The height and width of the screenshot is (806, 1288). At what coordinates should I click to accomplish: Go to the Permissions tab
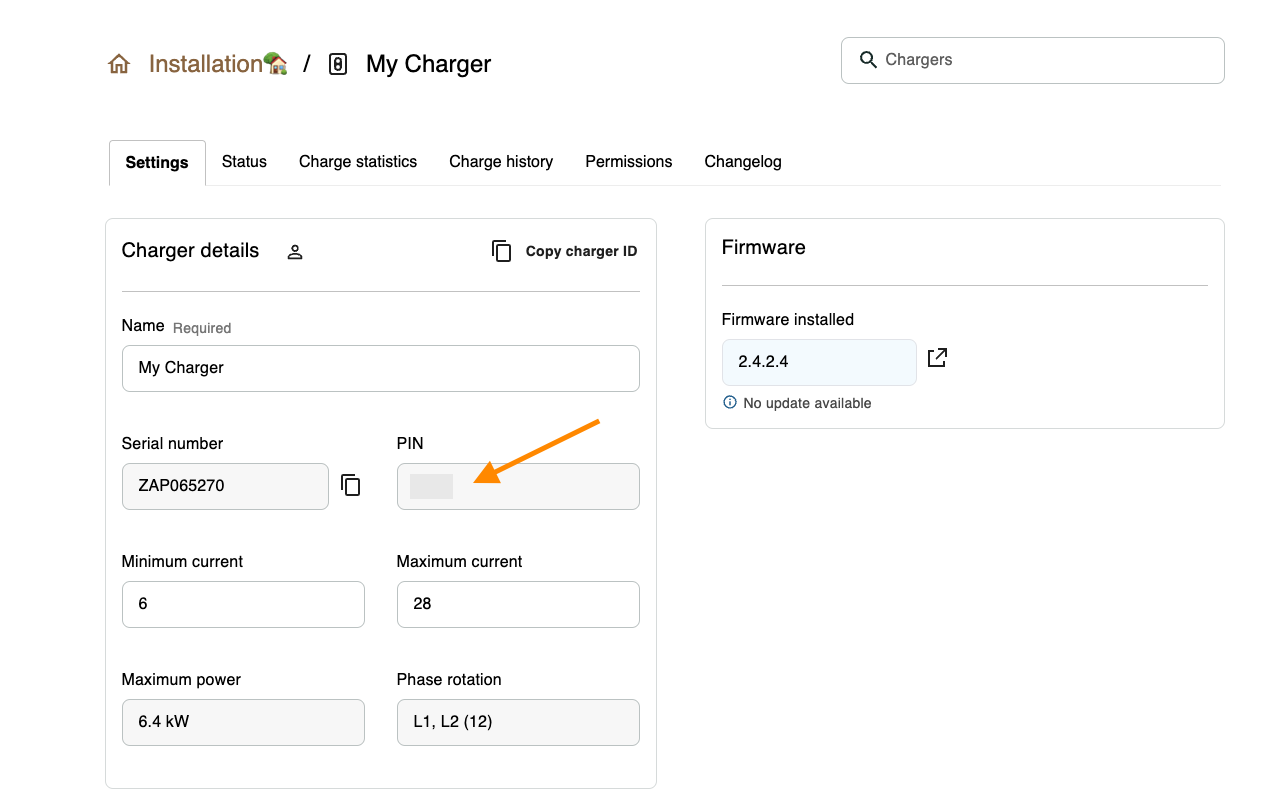click(629, 162)
